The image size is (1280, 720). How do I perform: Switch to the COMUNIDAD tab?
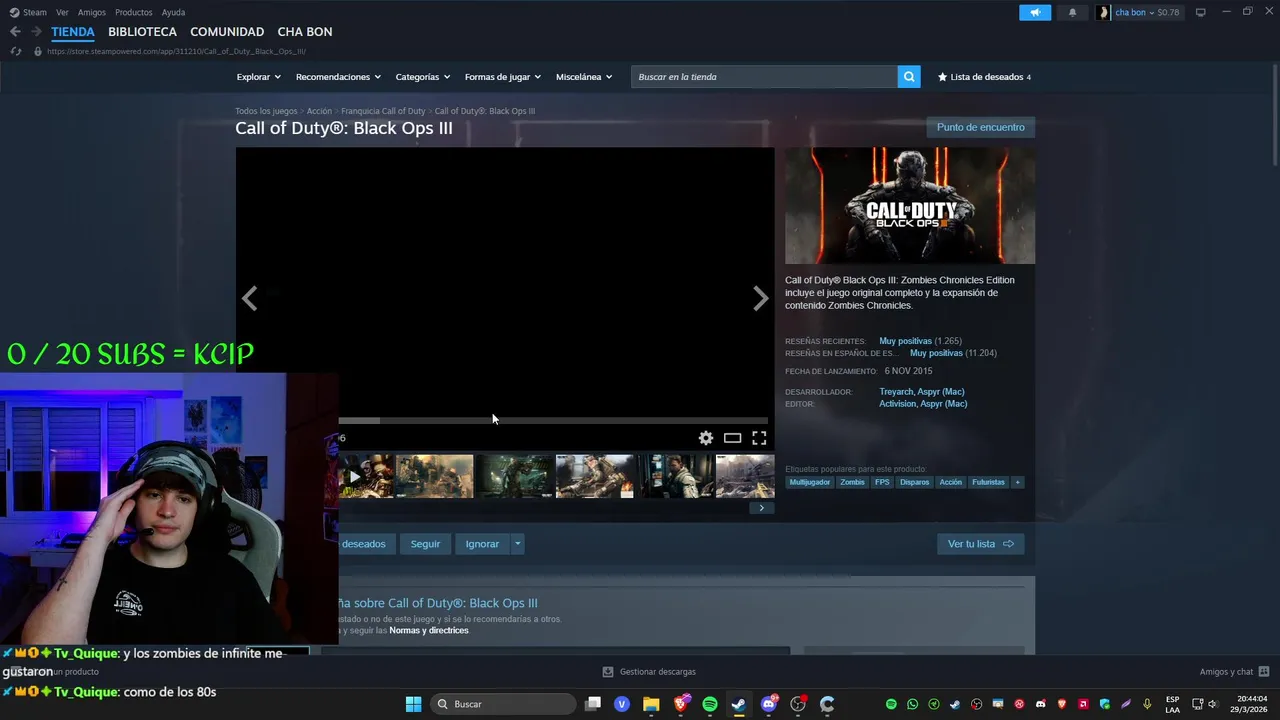pos(227,32)
